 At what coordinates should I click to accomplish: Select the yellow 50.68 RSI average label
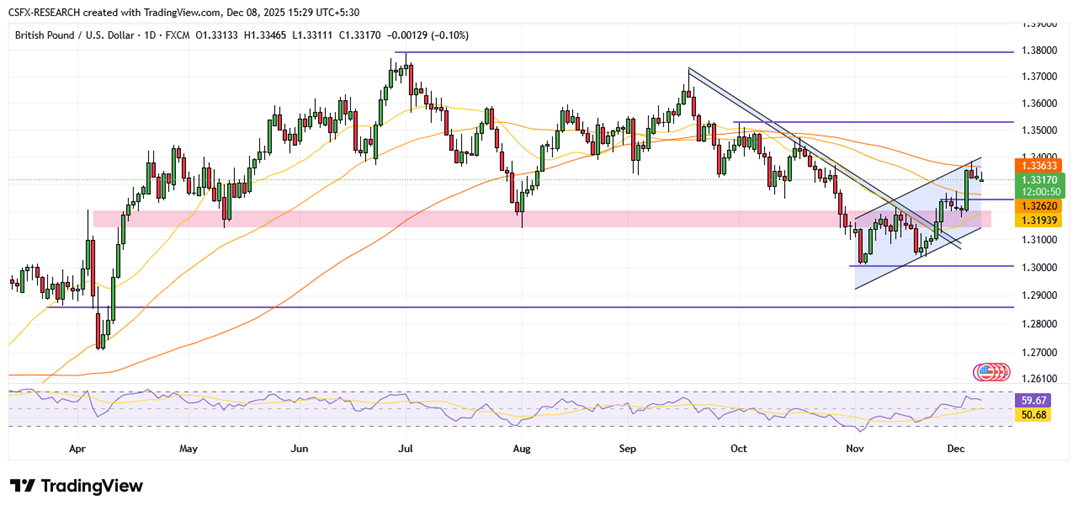[1031, 413]
